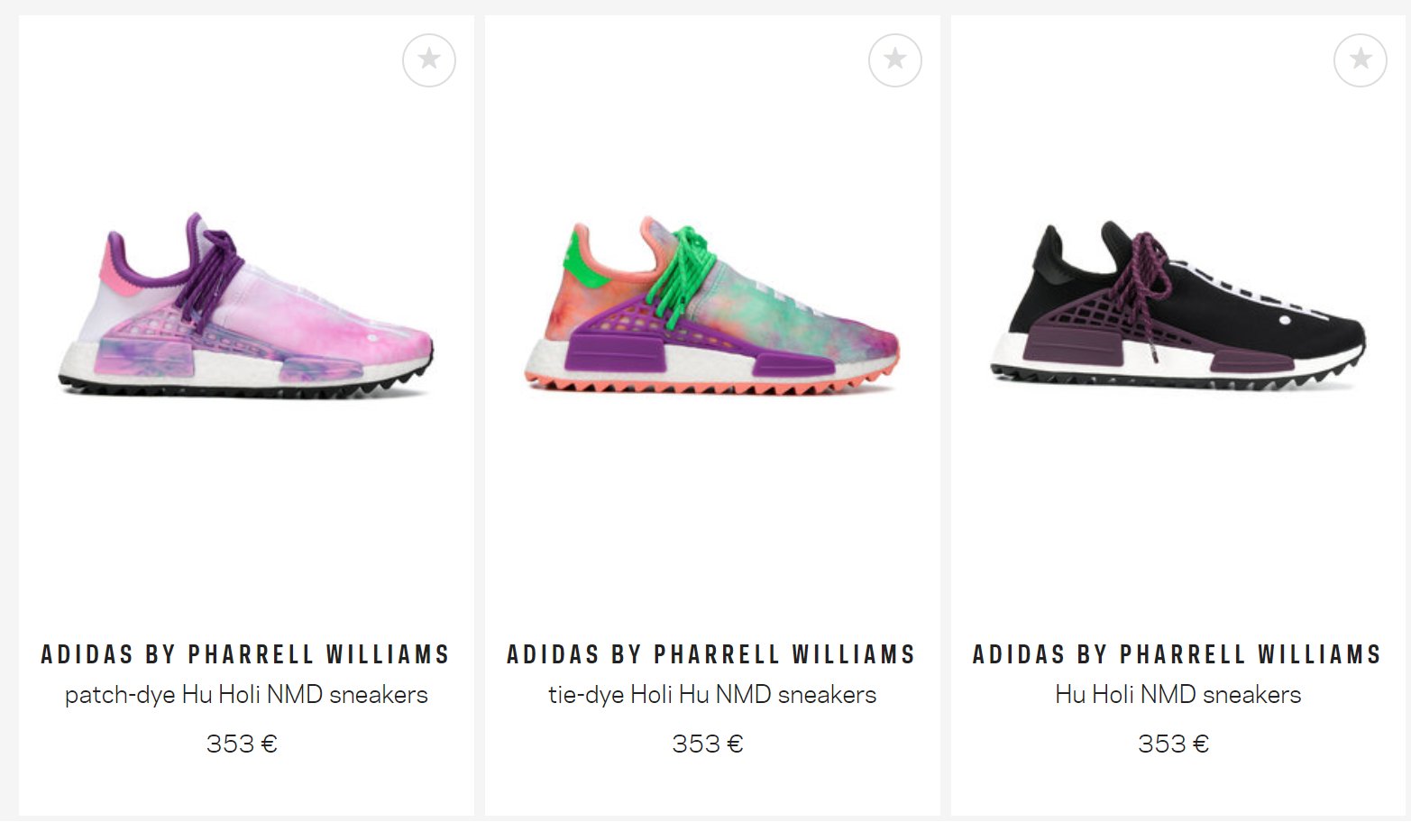Open the tie-dye Holi Hu NMD sneakers link
The height and width of the screenshot is (840, 1411).
(712, 695)
